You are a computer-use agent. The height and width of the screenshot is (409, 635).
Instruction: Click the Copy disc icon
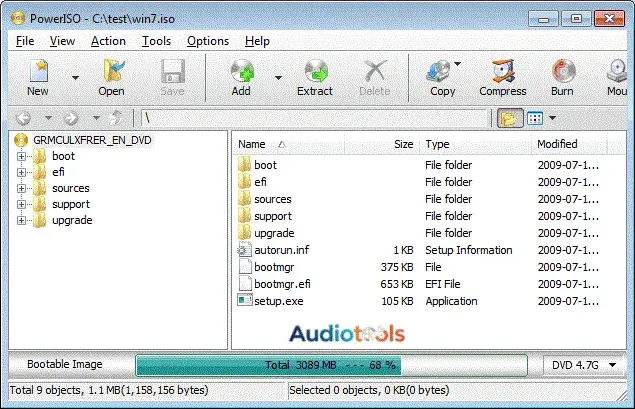(x=439, y=71)
